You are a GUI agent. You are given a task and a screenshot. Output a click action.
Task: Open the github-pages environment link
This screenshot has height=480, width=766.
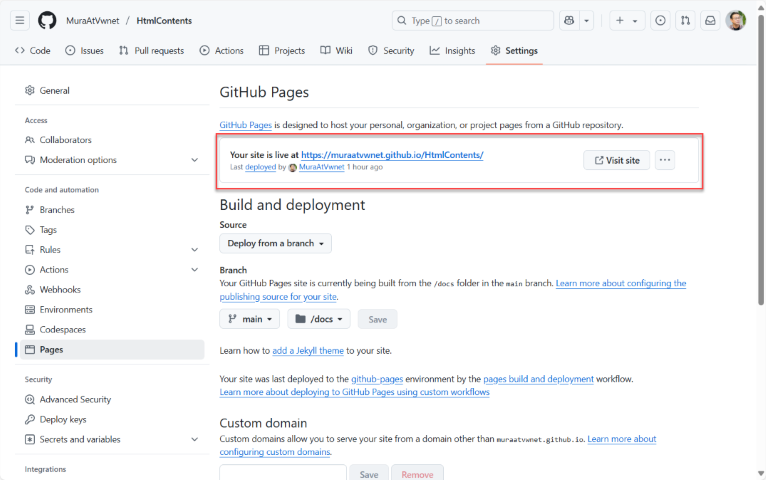click(x=377, y=379)
